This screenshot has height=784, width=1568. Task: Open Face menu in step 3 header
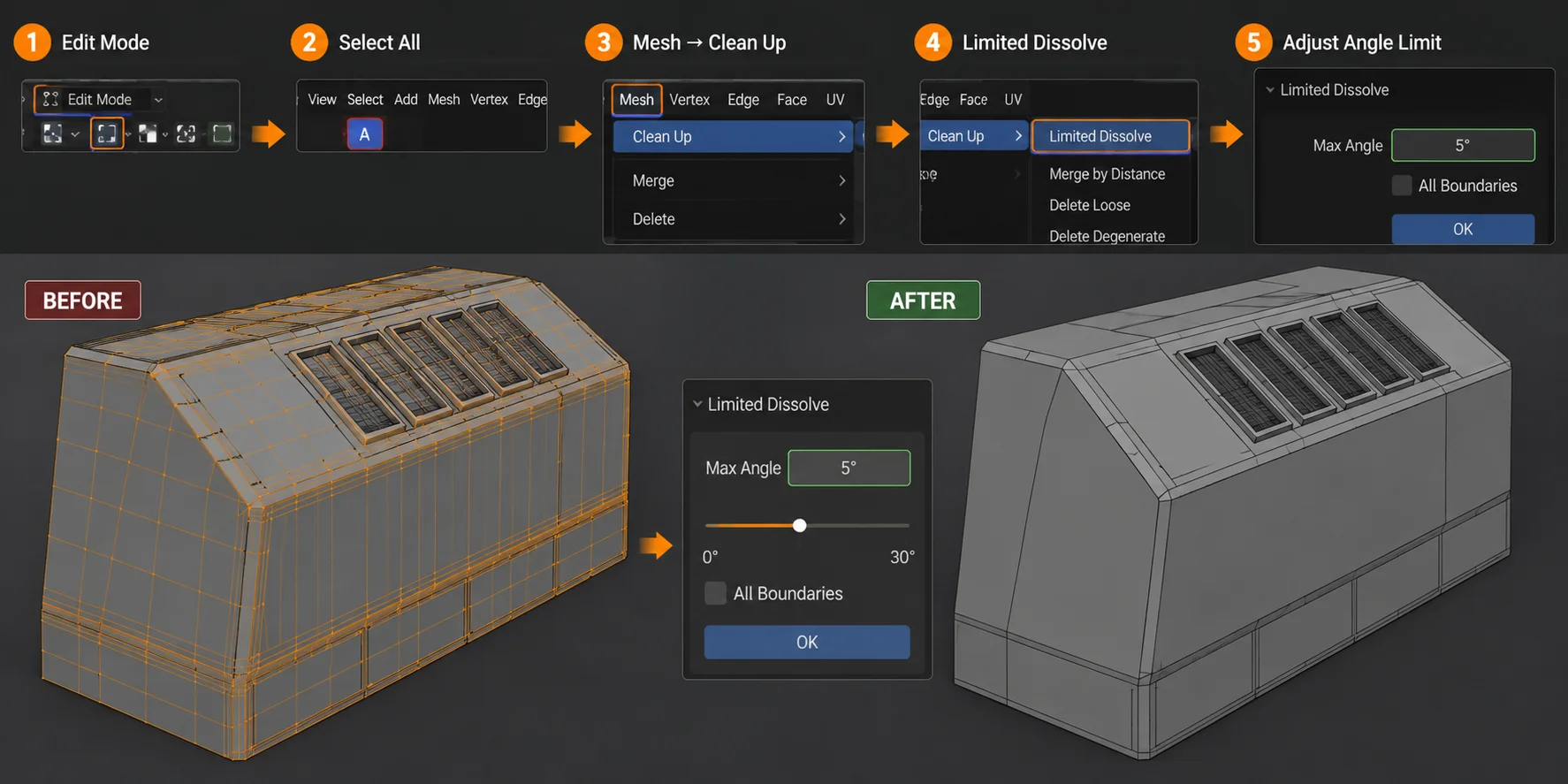click(792, 100)
